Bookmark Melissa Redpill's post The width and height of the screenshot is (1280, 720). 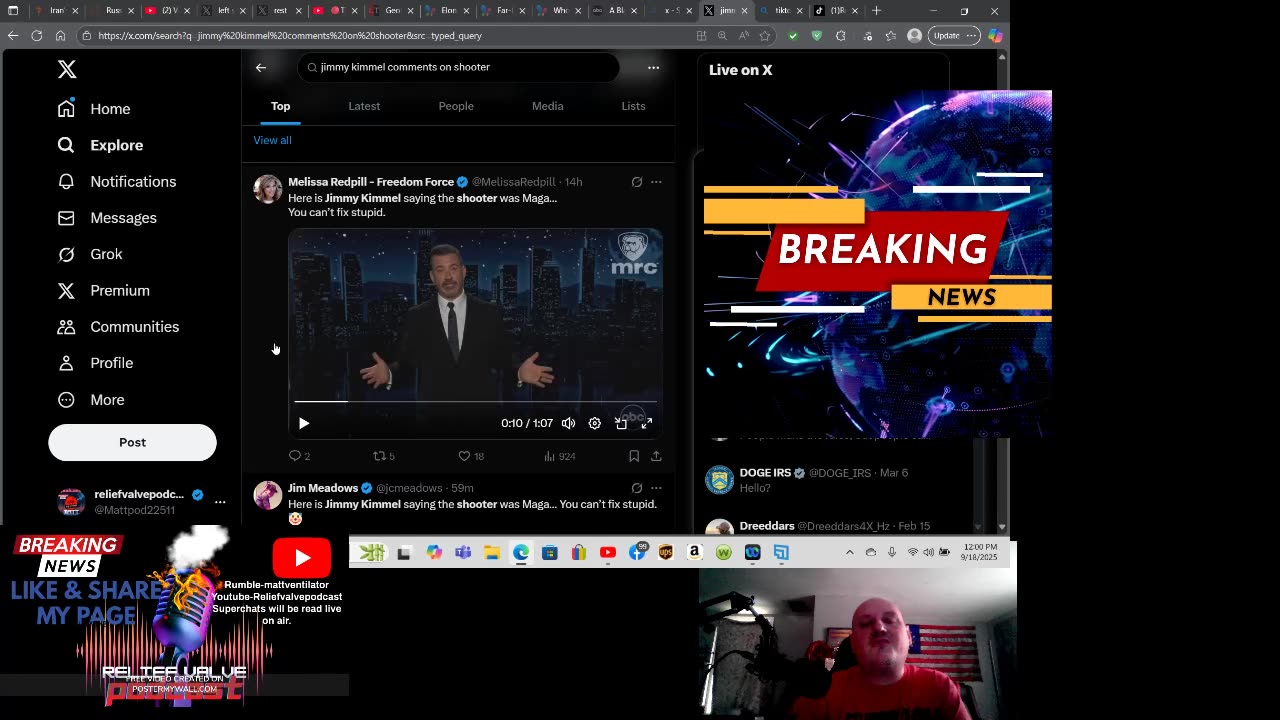pyautogui.click(x=634, y=456)
